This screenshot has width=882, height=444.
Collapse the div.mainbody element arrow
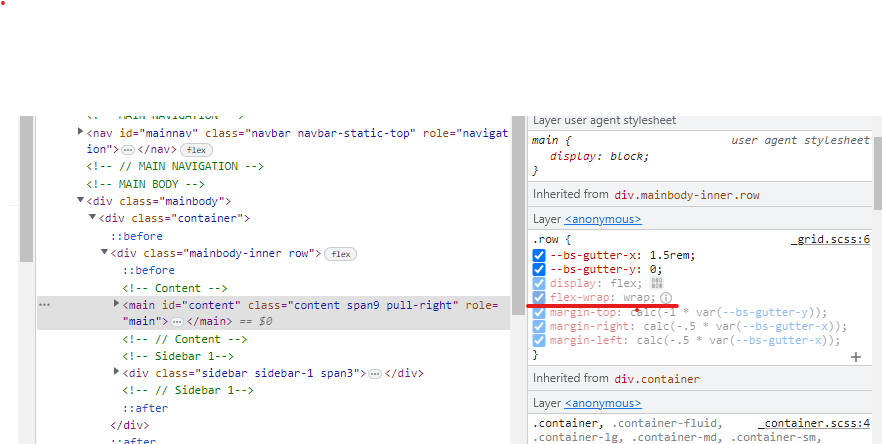(x=80, y=200)
